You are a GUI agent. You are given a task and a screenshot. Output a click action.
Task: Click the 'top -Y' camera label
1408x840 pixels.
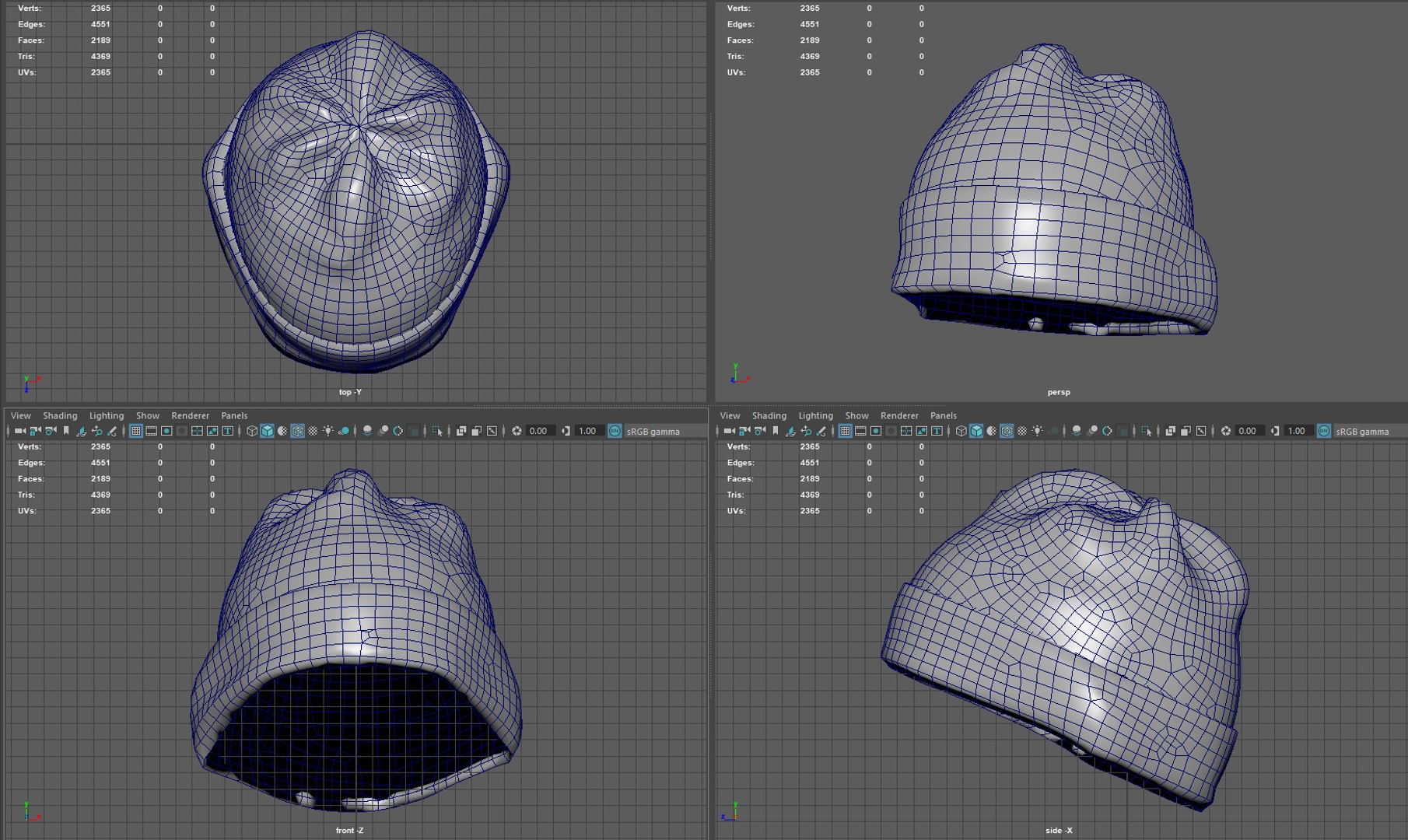(x=350, y=392)
